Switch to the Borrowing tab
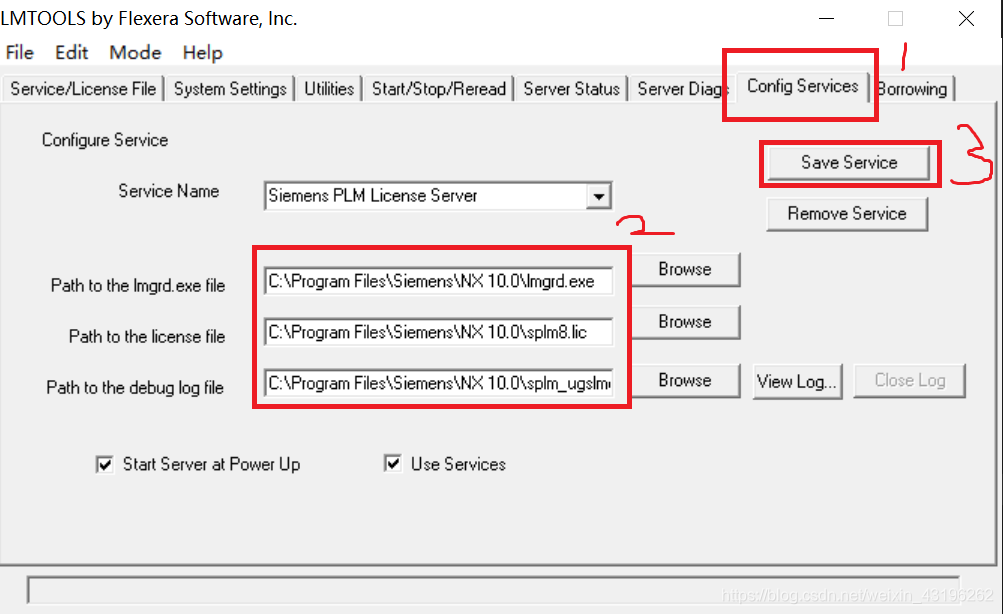Image resolution: width=1003 pixels, height=614 pixels. [913, 89]
